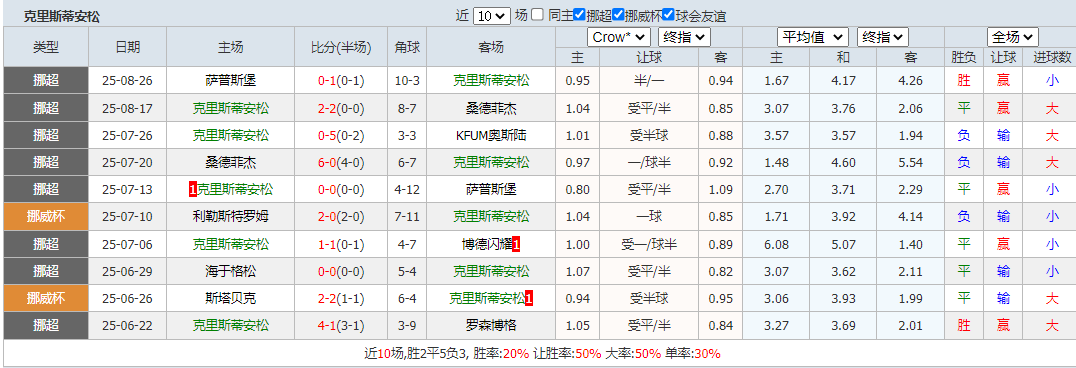Open score 4-1(3-1) match details
Image resolution: width=1076 pixels, height=368 pixels.
[x=341, y=325]
